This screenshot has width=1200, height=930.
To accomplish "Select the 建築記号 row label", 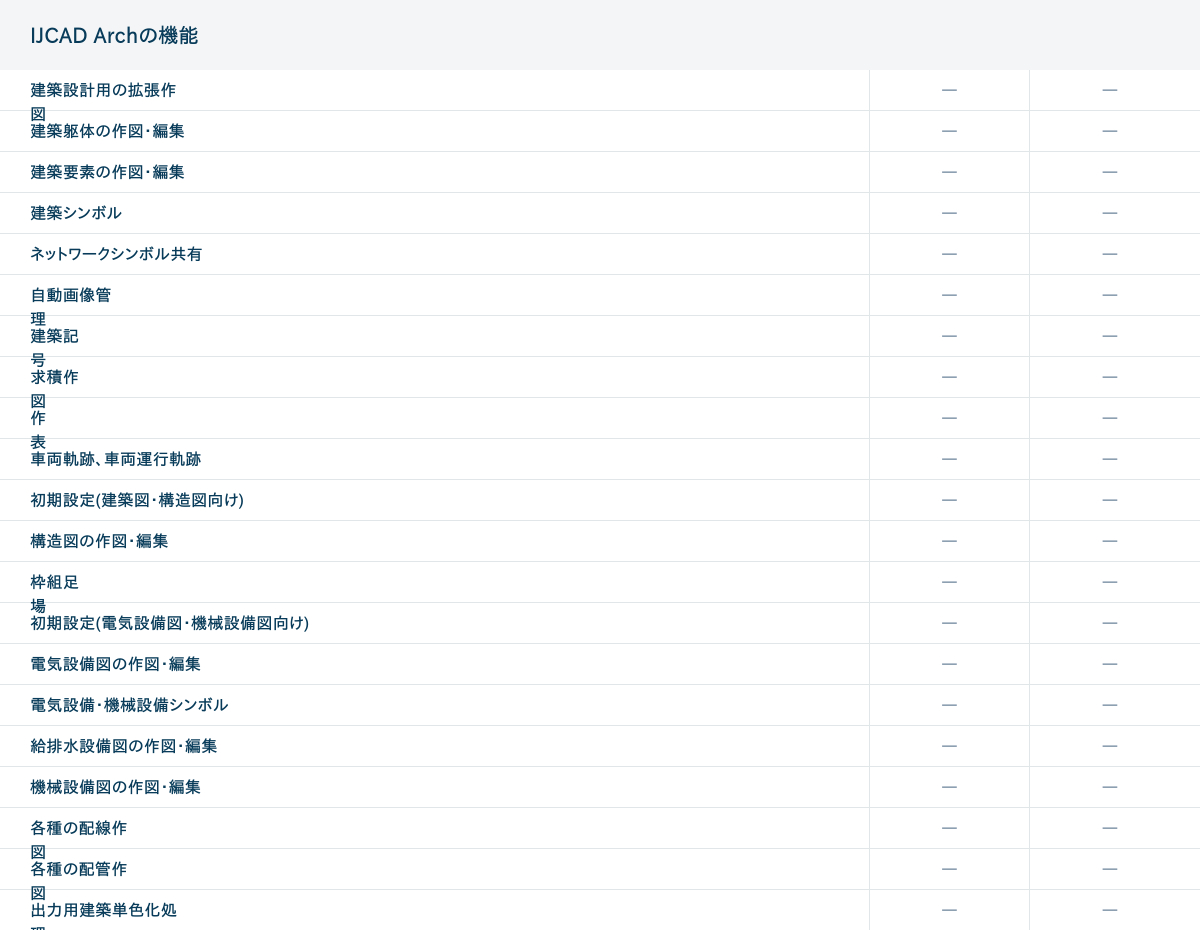I will pyautogui.click(x=54, y=337).
